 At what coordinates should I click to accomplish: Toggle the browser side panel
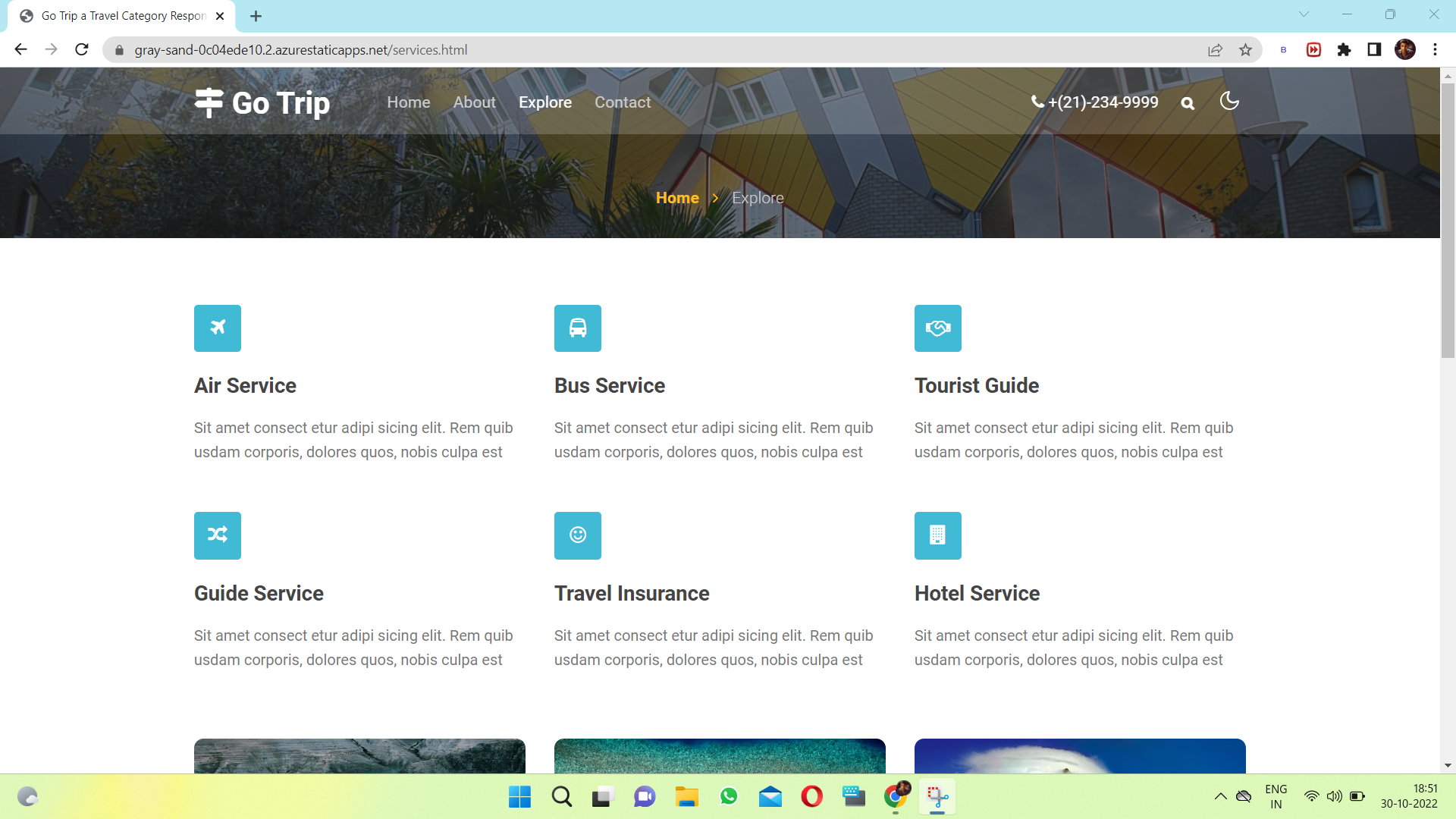[1374, 50]
